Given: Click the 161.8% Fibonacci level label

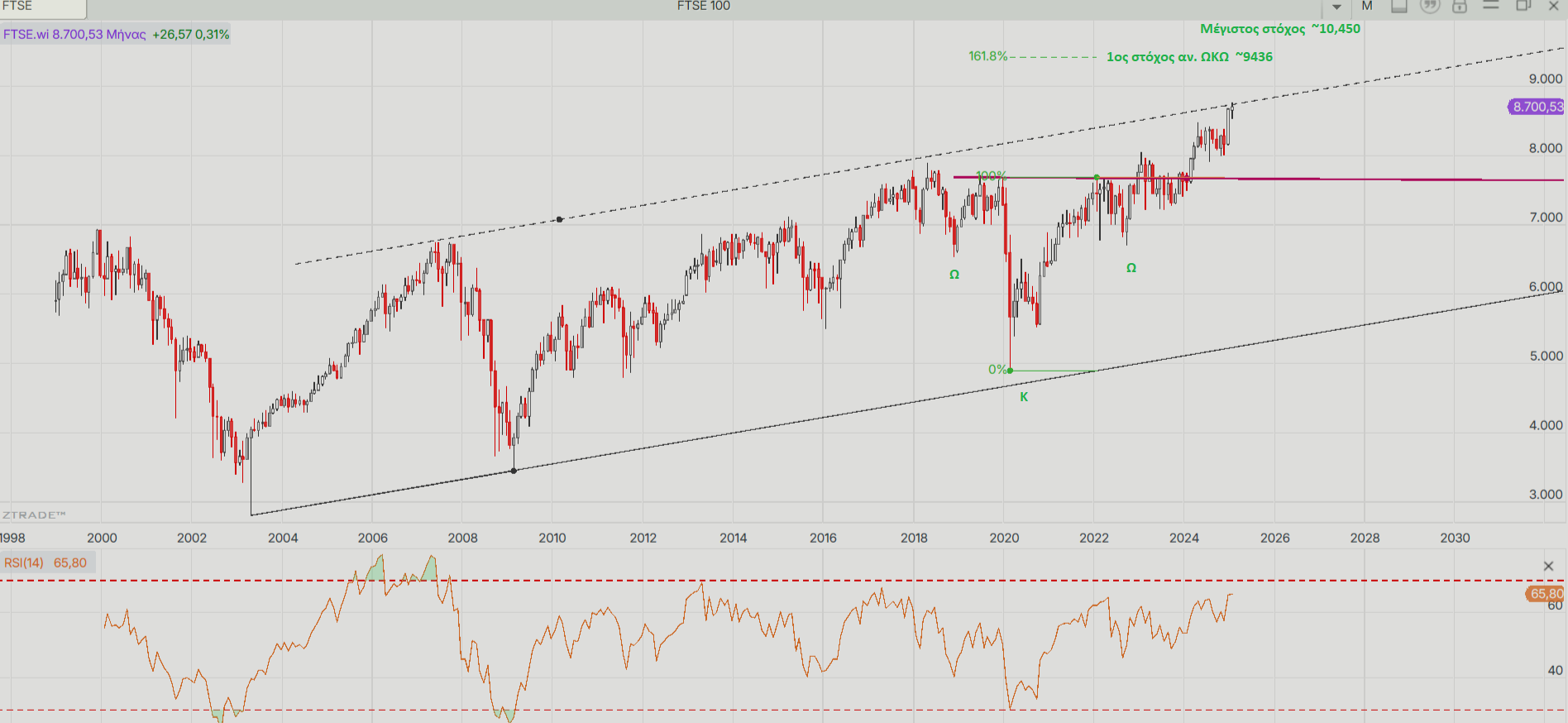Looking at the screenshot, I should (x=987, y=56).
